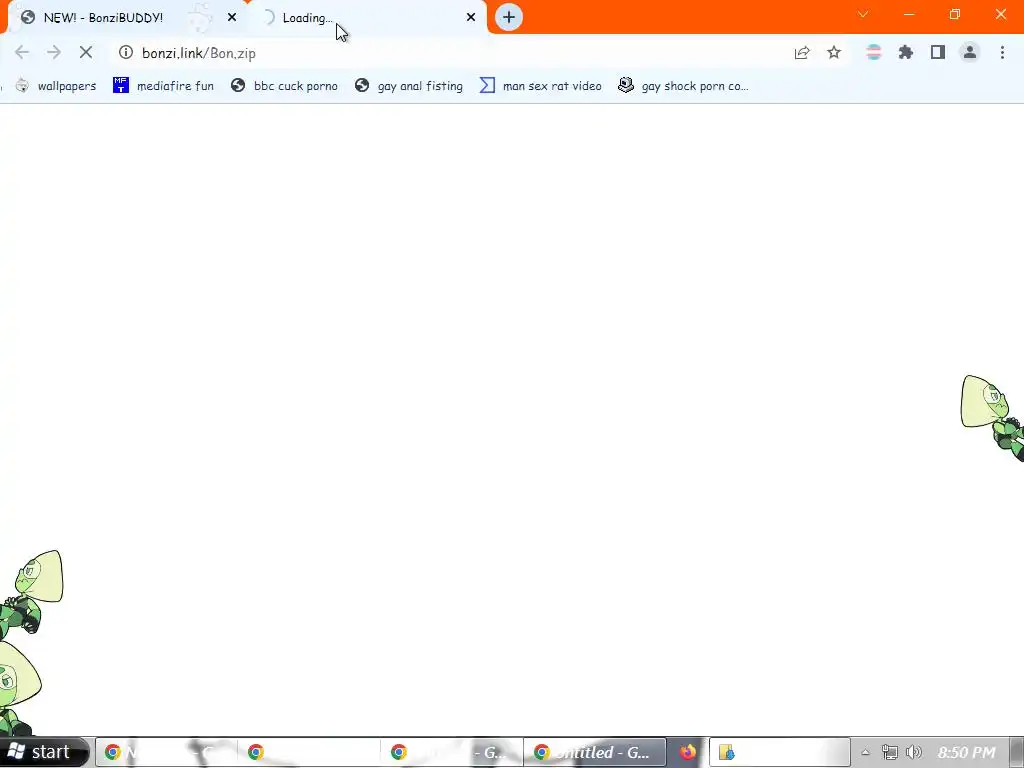Click Peridot character at right edge
This screenshot has width=1024, height=768.
click(993, 418)
